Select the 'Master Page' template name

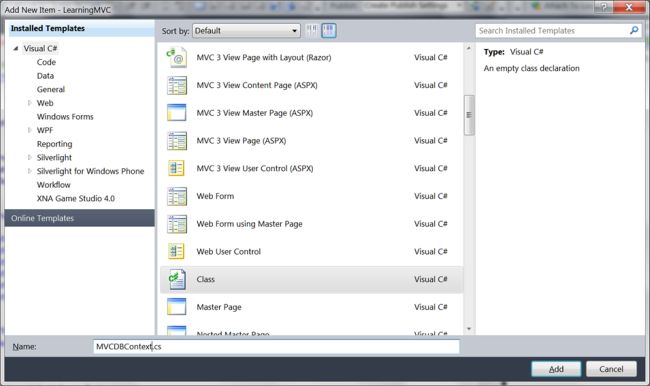coord(219,307)
